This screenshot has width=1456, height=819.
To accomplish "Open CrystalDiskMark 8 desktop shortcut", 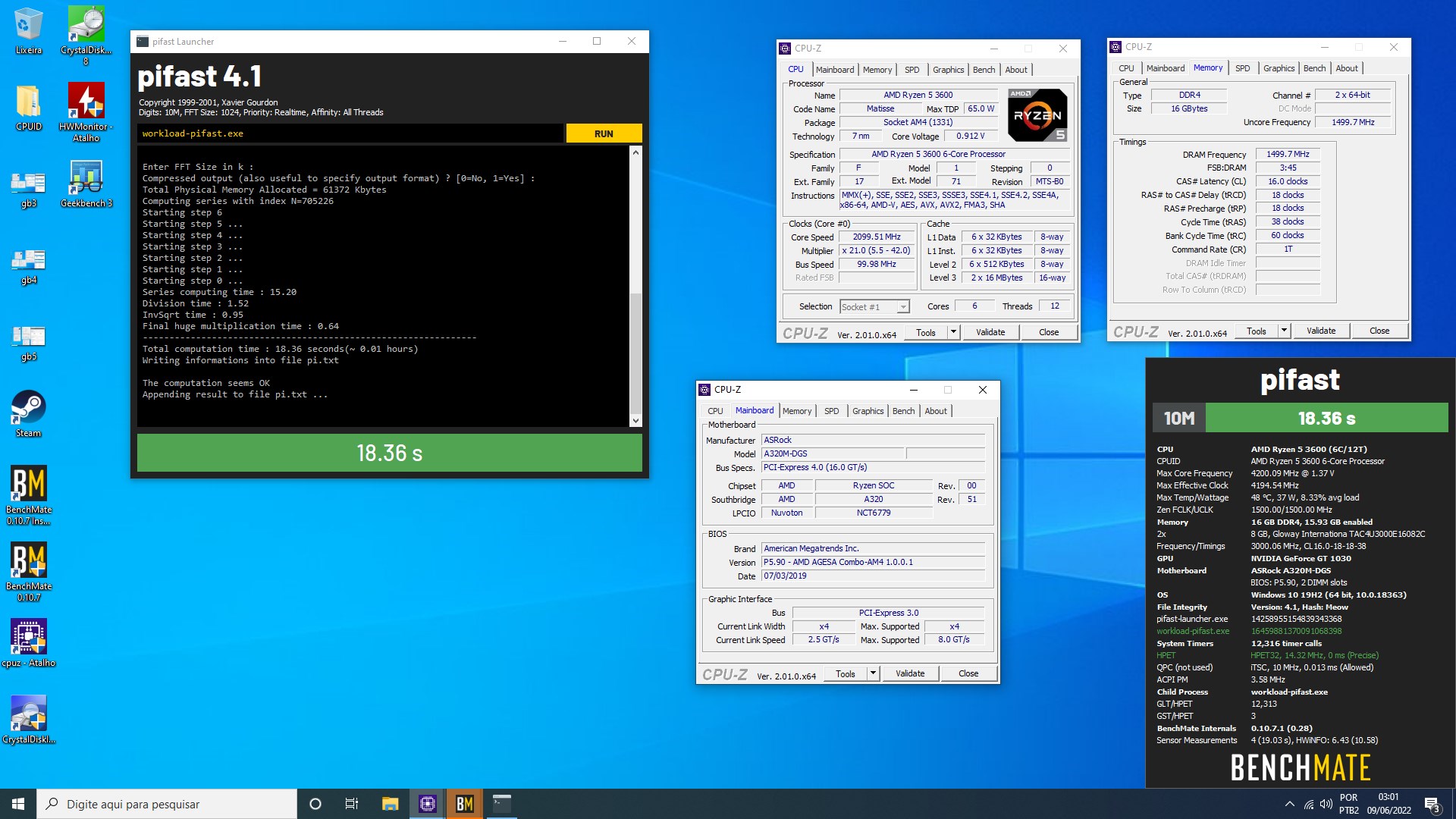I will click(x=86, y=34).
